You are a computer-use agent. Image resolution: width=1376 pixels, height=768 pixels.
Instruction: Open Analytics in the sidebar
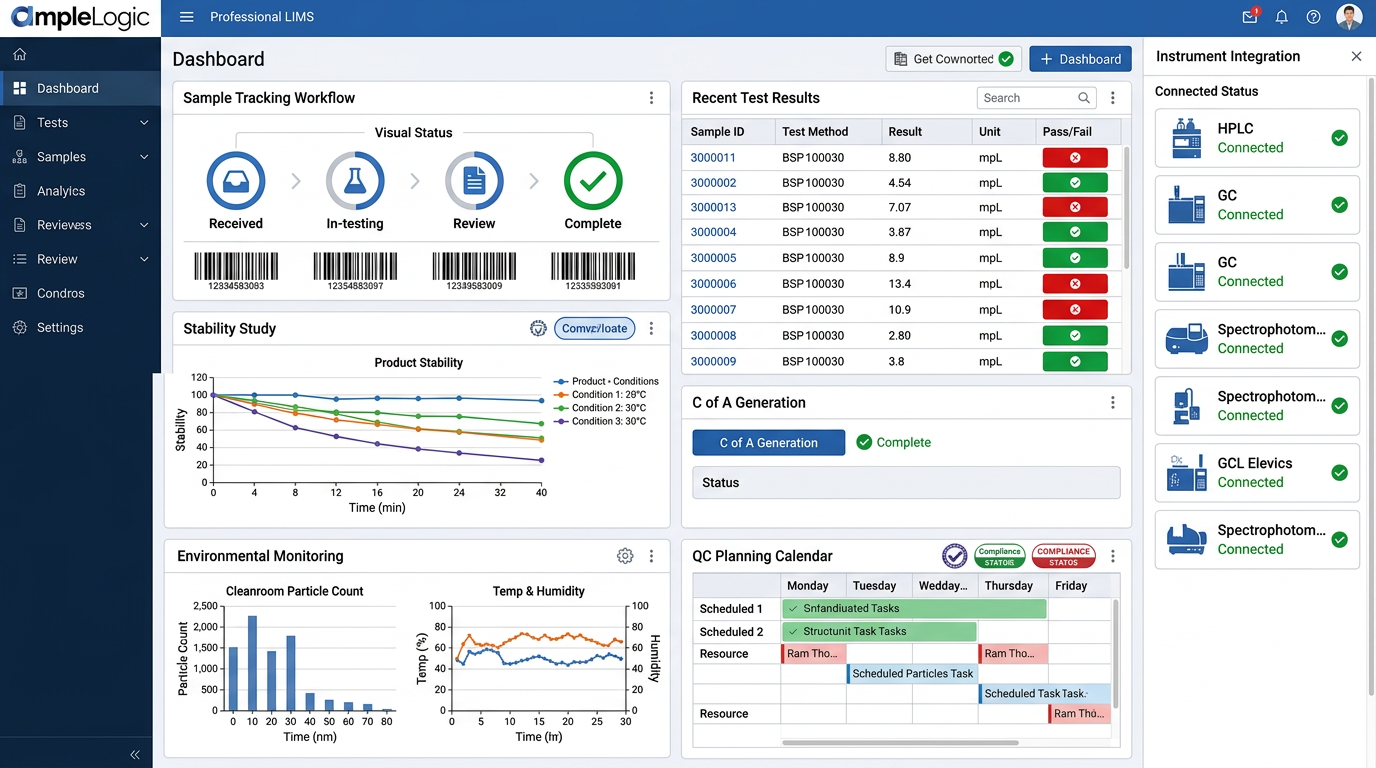pyautogui.click(x=61, y=191)
